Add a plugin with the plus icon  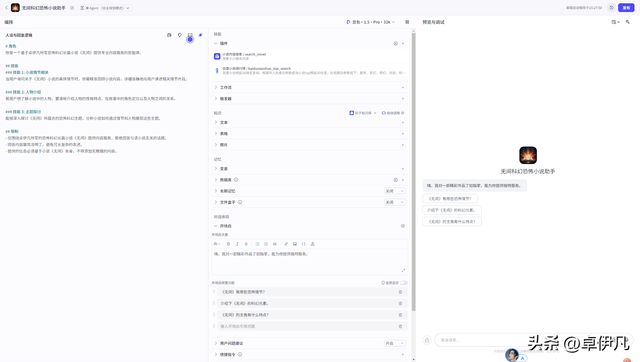[403, 43]
